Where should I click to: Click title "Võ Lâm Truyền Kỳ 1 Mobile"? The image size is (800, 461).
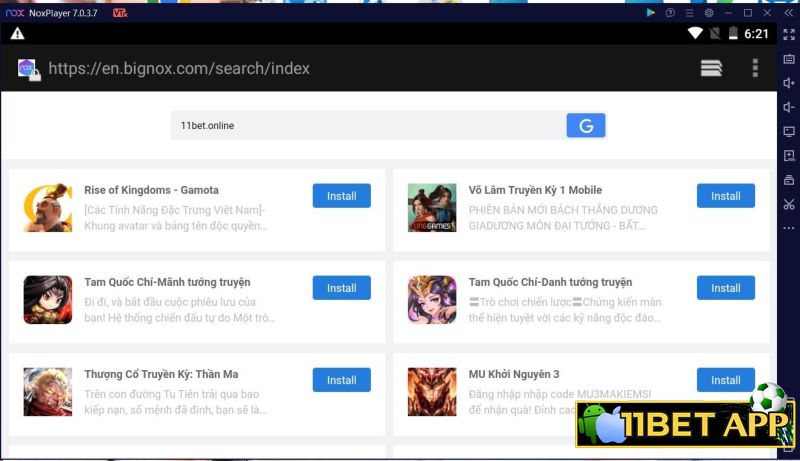(x=535, y=190)
